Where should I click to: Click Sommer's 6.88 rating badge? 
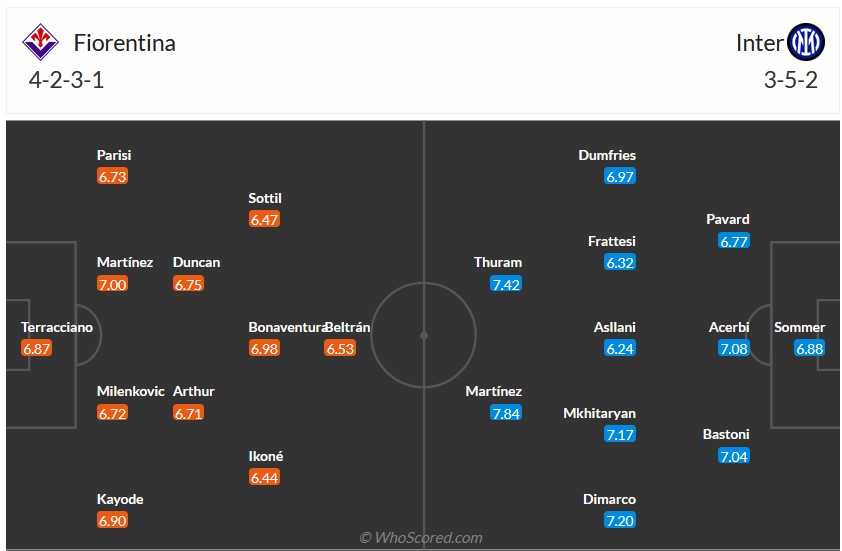click(809, 348)
